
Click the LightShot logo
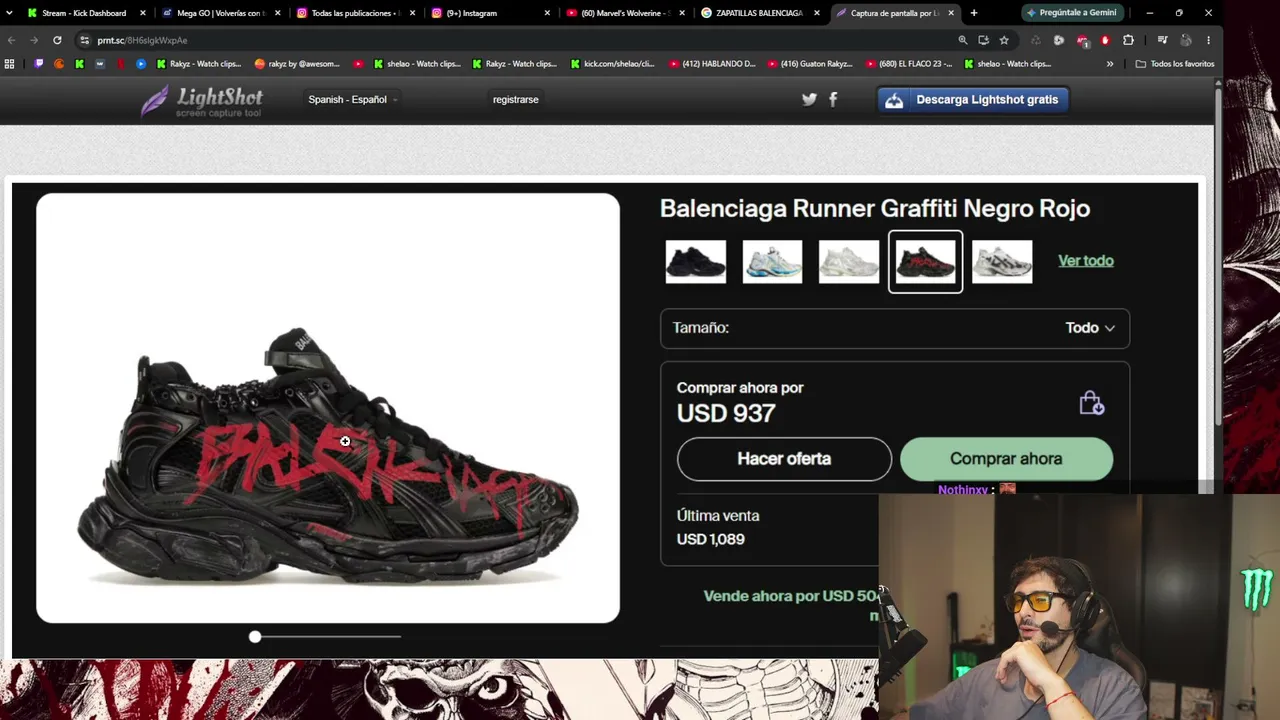201,100
